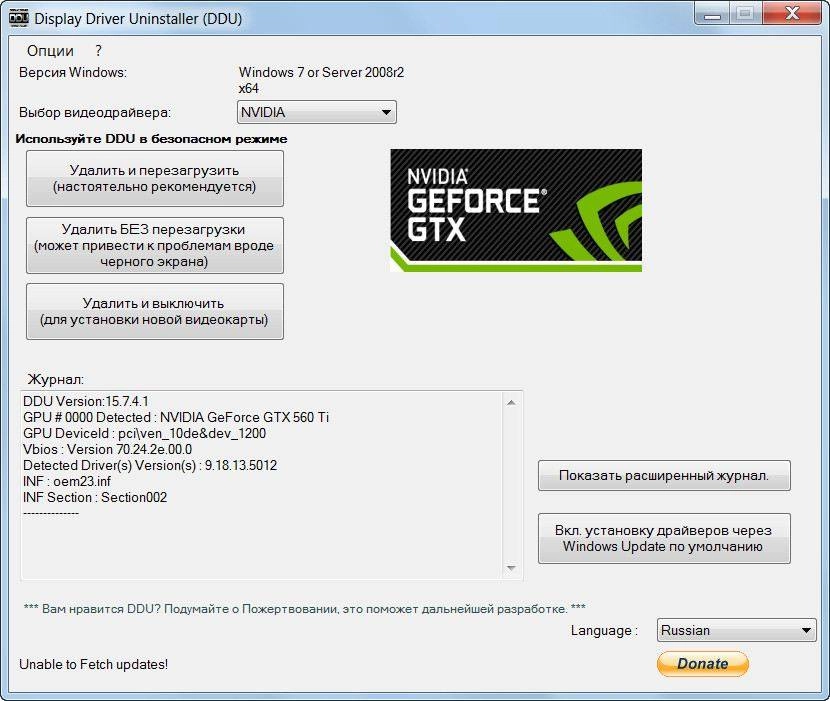Select the Detected Driver(s) Version(s) line

[150, 465]
